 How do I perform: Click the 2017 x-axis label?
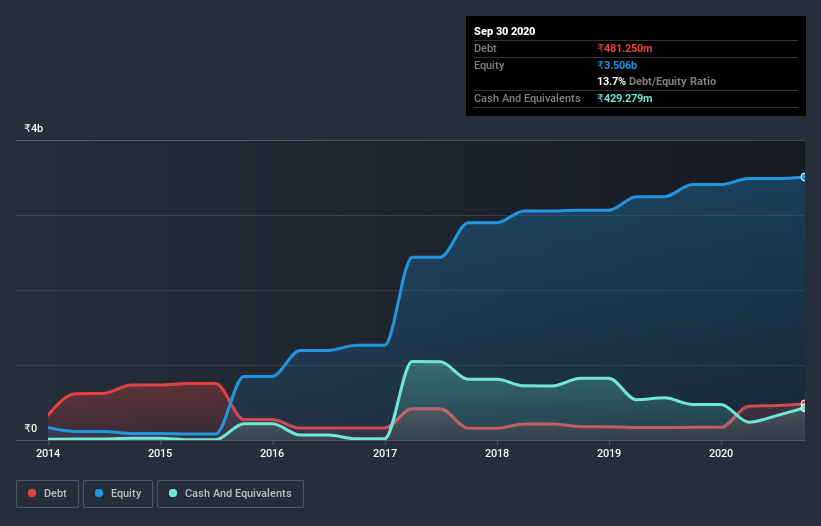tap(385, 453)
